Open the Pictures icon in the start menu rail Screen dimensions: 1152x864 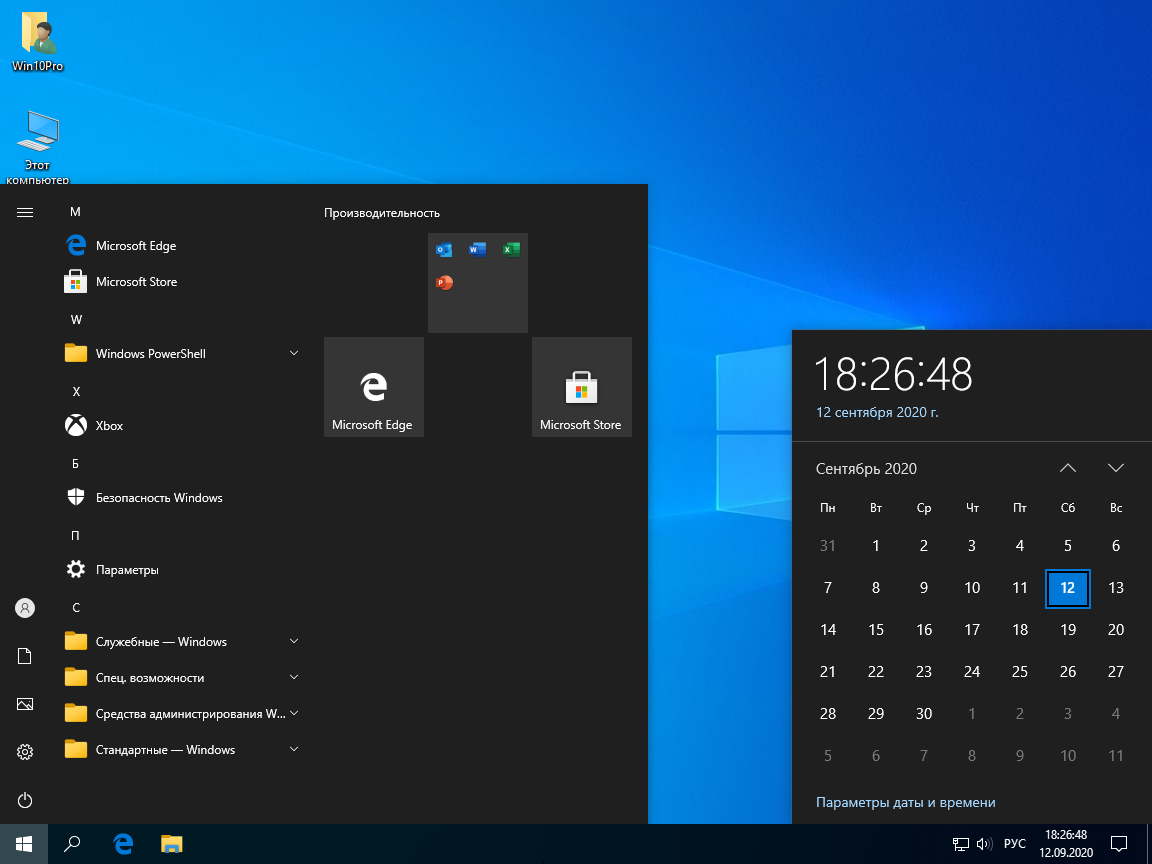click(x=24, y=704)
